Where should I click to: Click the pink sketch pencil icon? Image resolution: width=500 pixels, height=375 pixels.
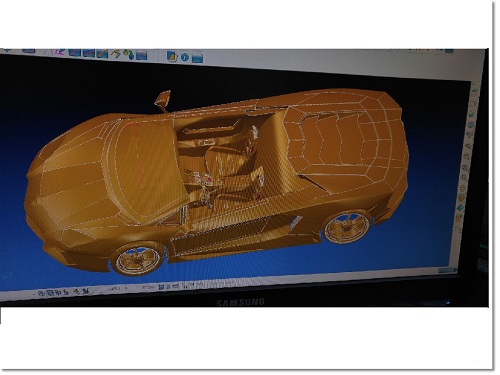pos(60,52)
